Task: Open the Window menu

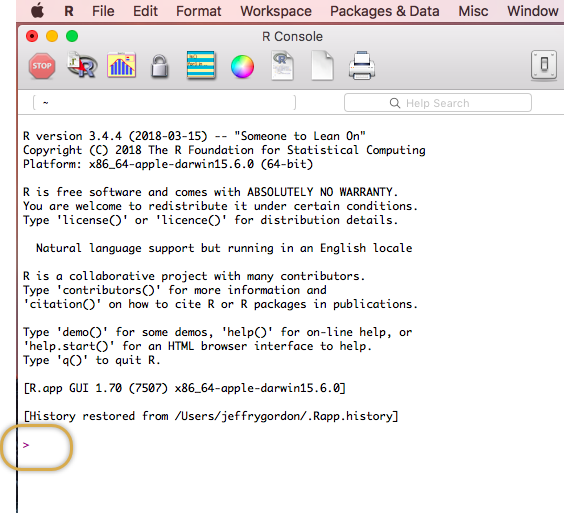Action: click(x=533, y=11)
